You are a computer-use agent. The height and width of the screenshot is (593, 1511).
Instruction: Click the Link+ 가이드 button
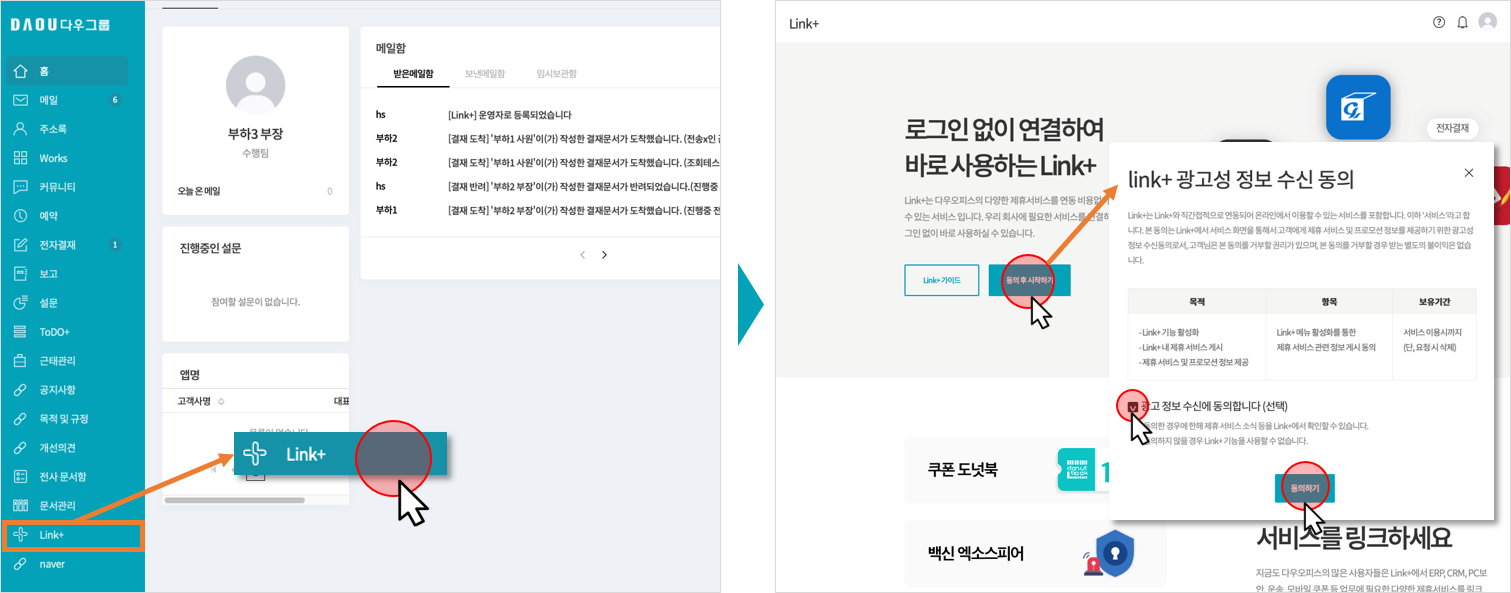tap(941, 280)
